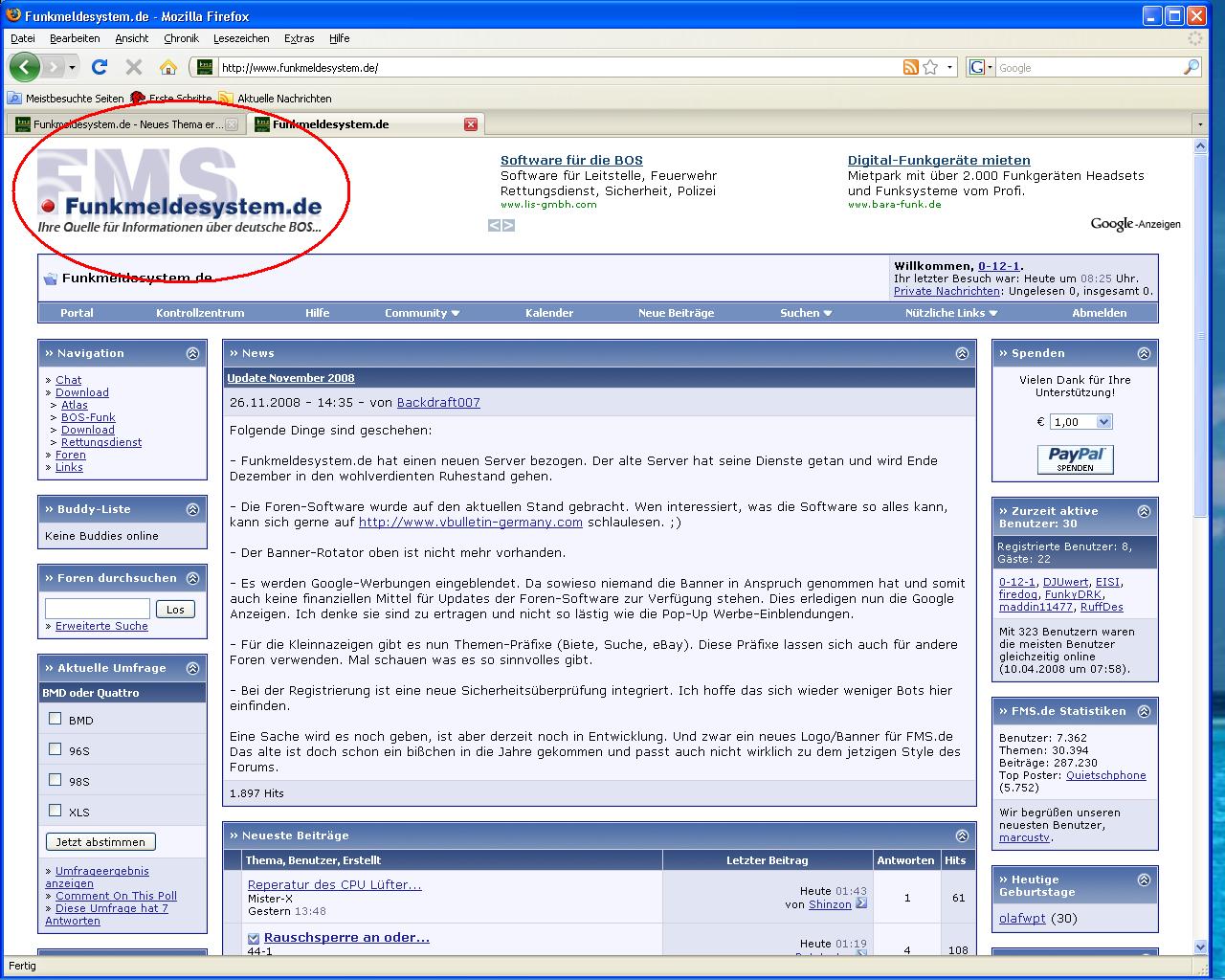The height and width of the screenshot is (980, 1225).
Task: Collapse the FMS.de Statistiken panel
Action: (x=1144, y=711)
